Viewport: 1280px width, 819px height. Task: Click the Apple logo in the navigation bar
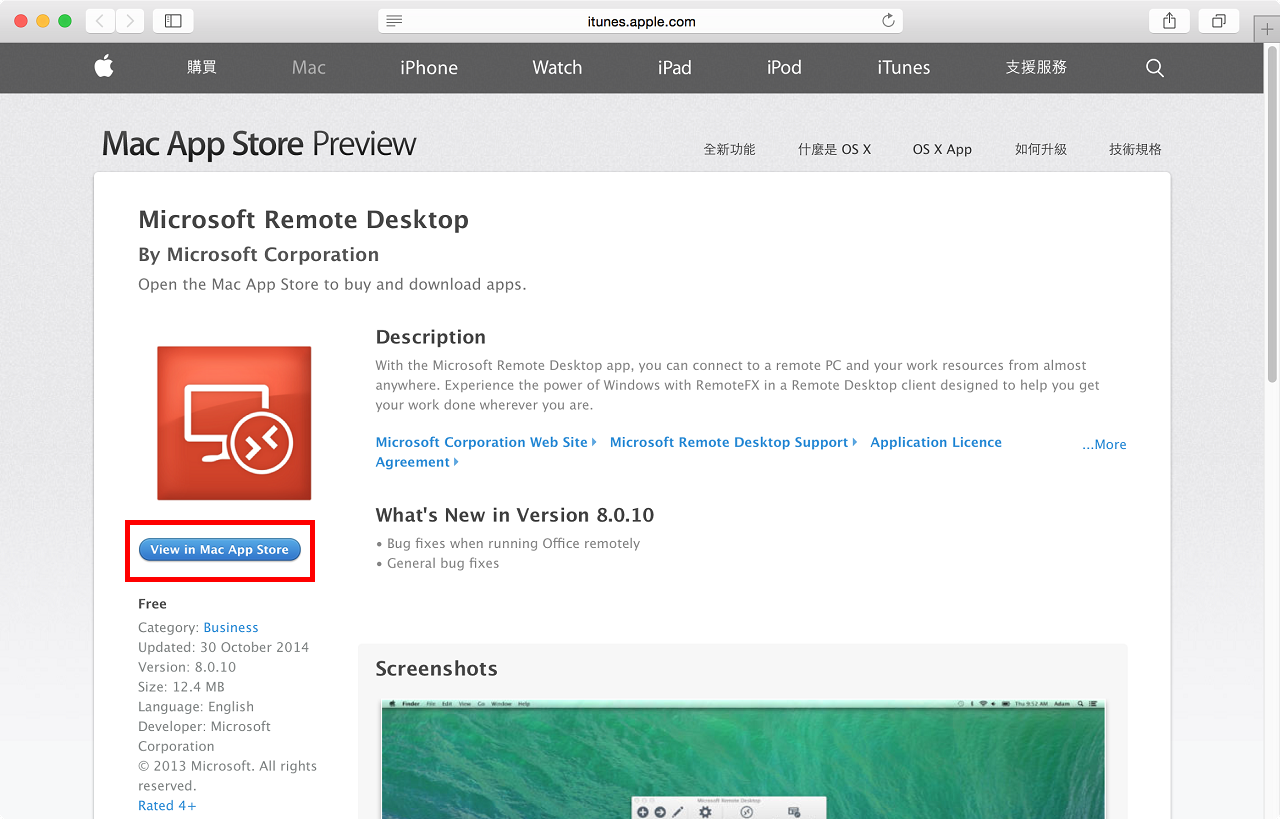click(104, 67)
